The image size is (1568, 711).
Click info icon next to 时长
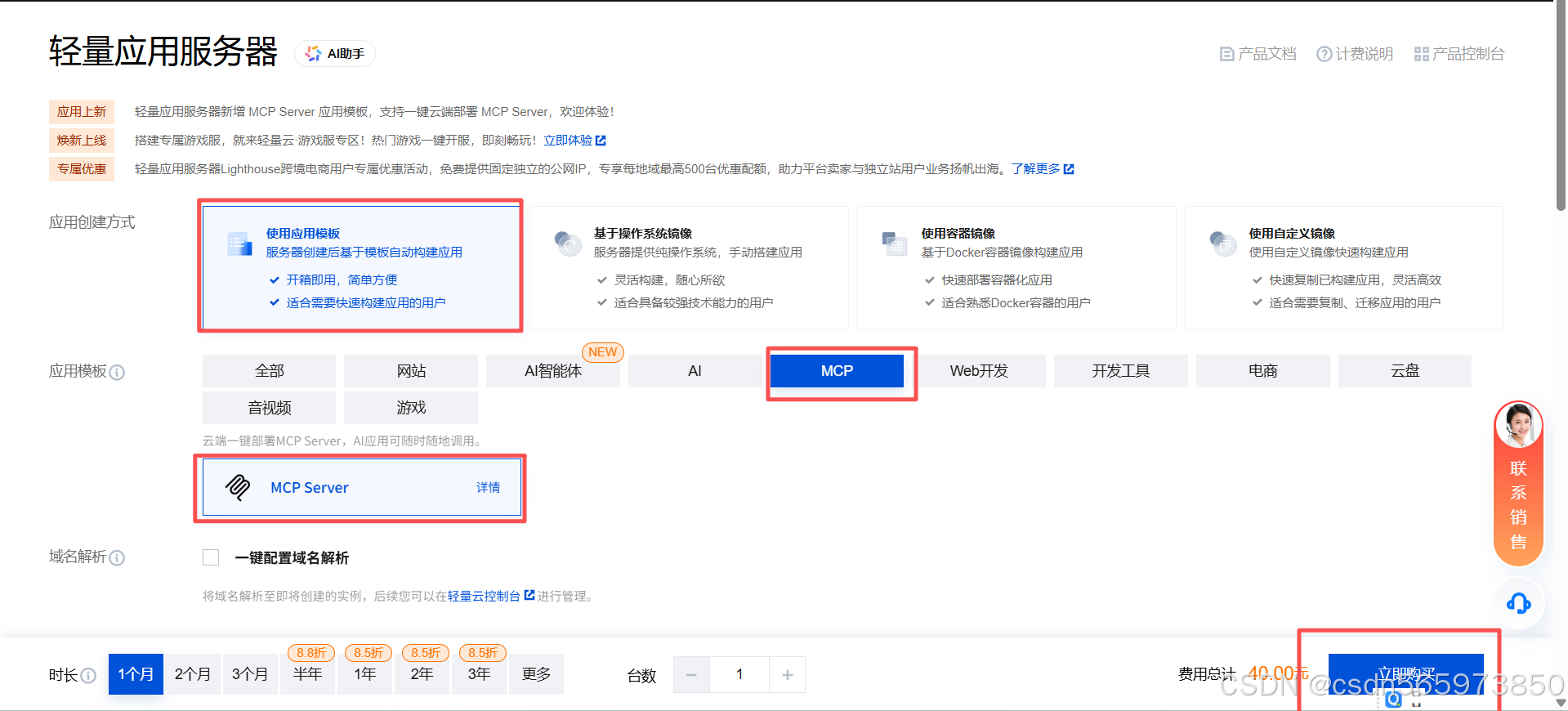pos(88,676)
